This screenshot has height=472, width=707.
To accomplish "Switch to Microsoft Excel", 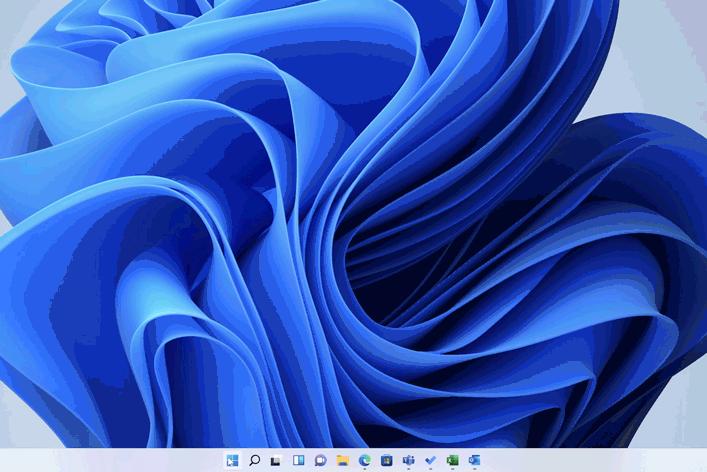I will coord(452,460).
